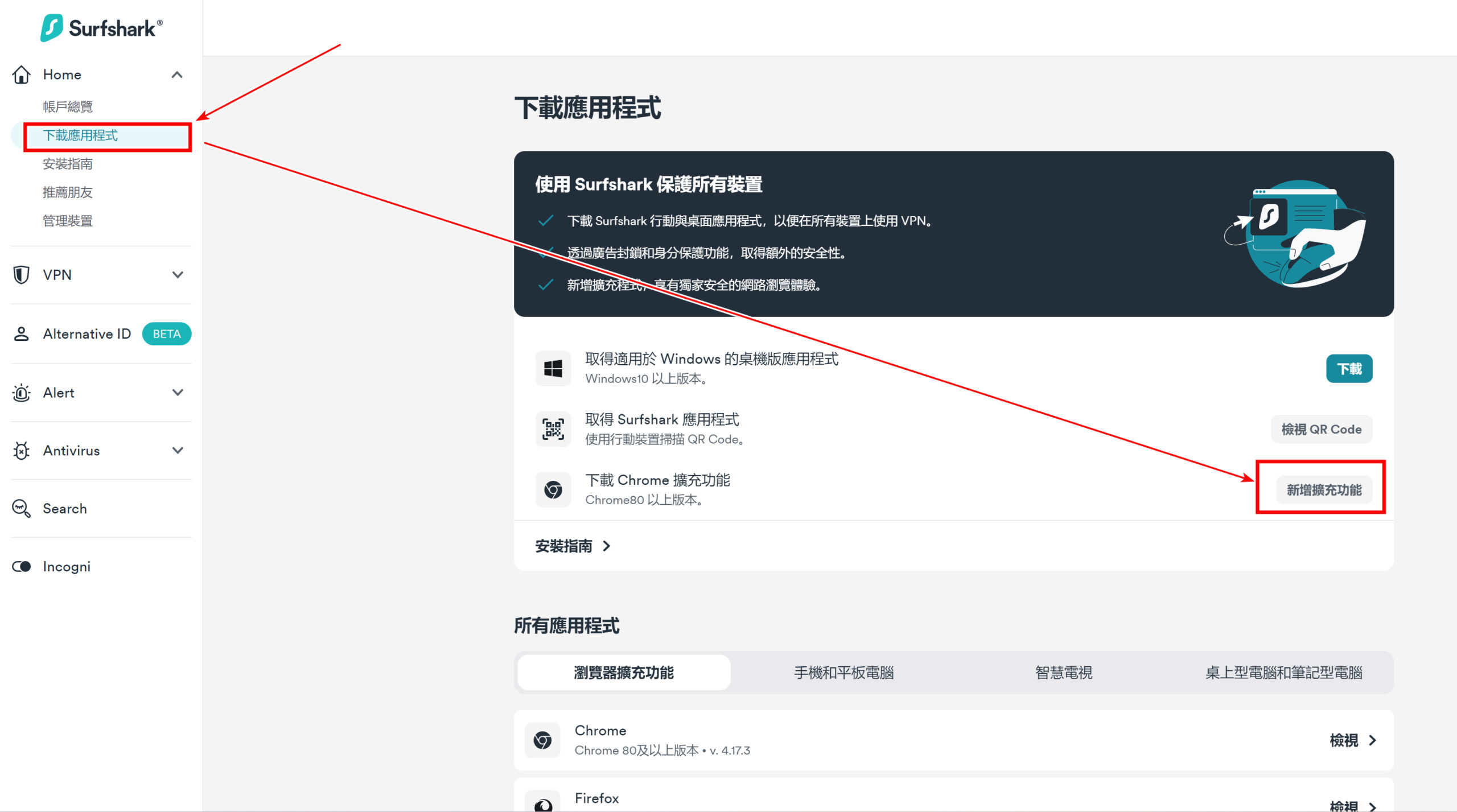Open the Alert menu label
This screenshot has height=812, width=1457.
tap(59, 393)
